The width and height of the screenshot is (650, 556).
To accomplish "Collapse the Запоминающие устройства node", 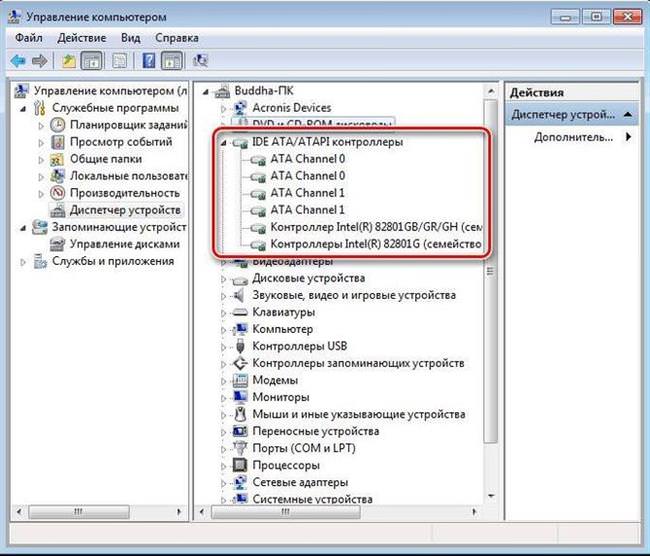I will pyautogui.click(x=23, y=228).
